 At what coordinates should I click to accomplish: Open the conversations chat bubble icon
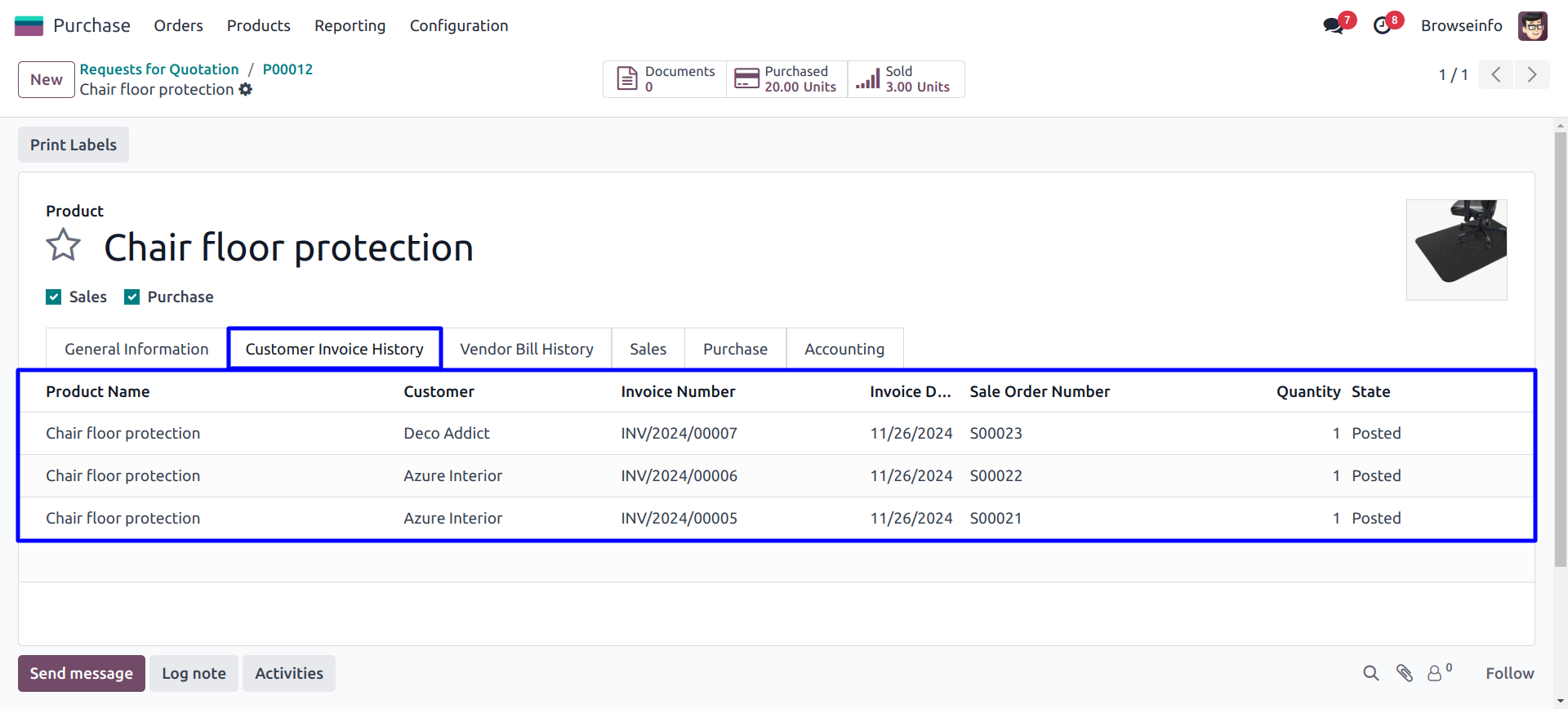pyautogui.click(x=1334, y=25)
